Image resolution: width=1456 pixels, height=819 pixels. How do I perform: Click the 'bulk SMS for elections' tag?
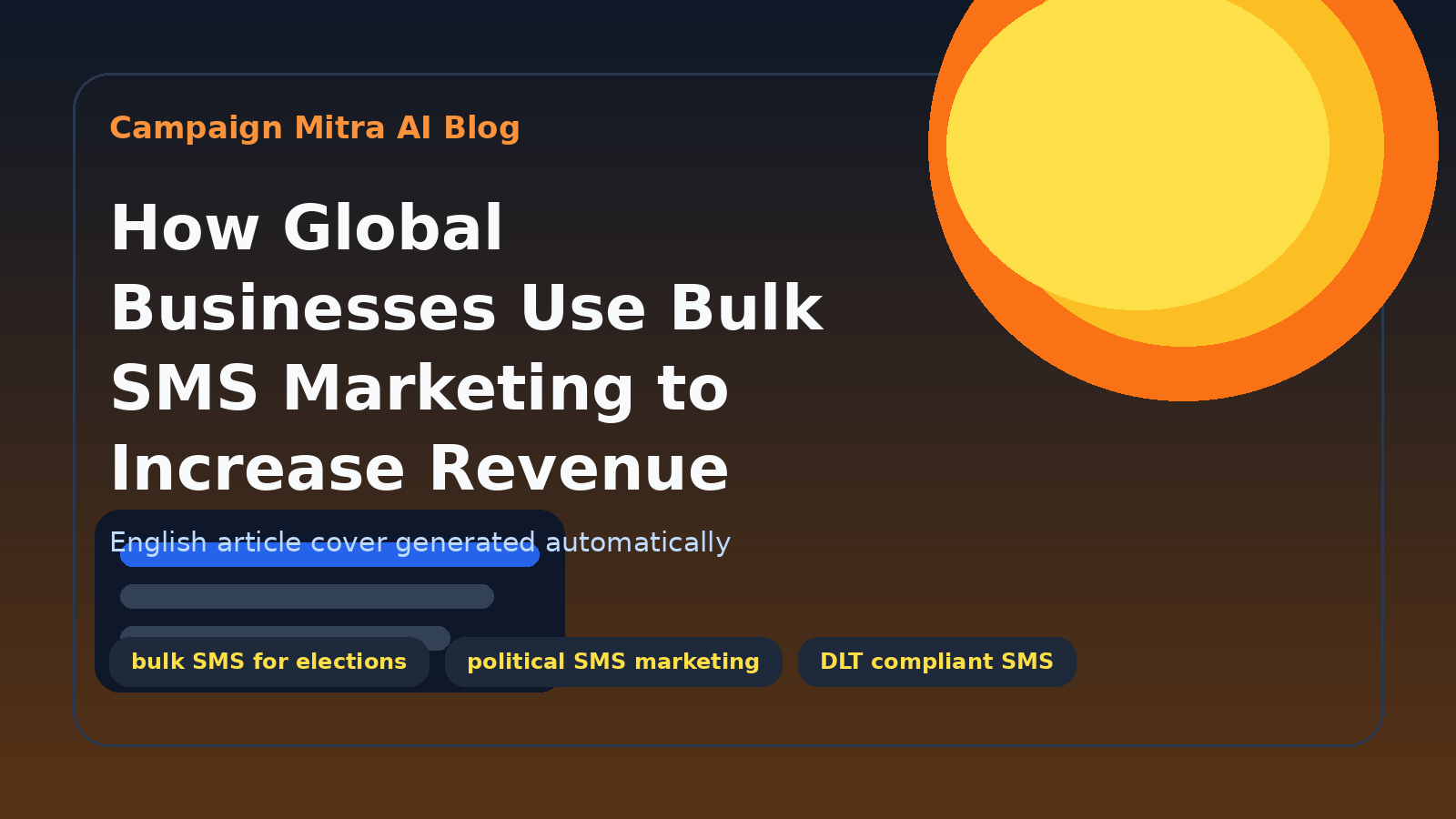pyautogui.click(x=269, y=662)
